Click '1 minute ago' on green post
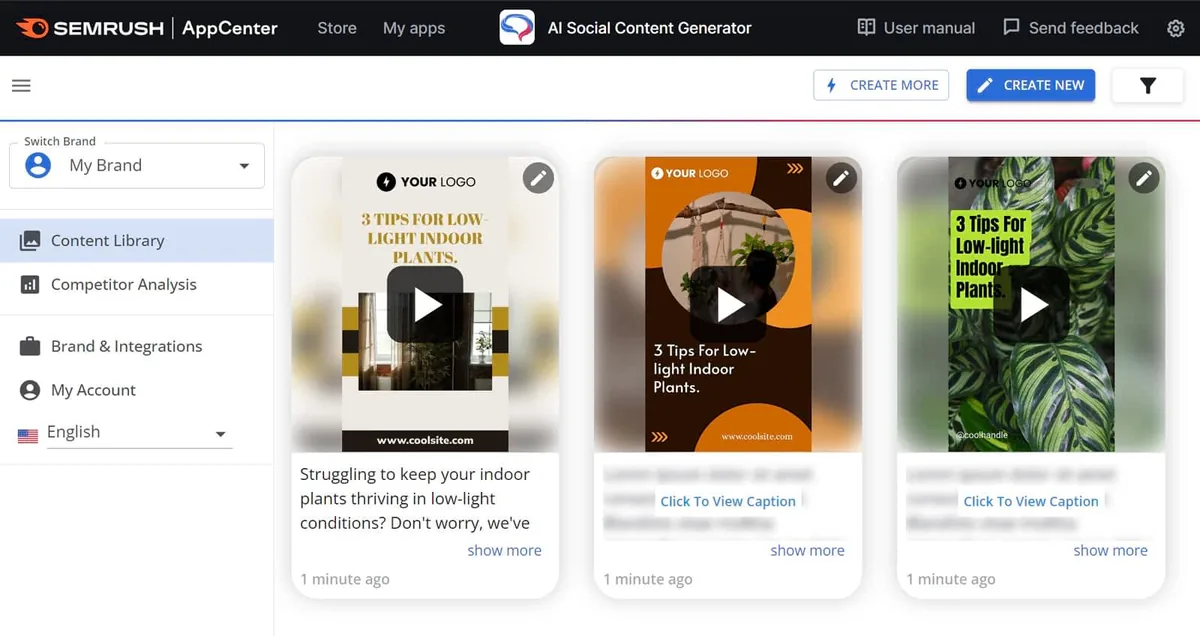Screen dimensions: 1200x636 click(951, 579)
